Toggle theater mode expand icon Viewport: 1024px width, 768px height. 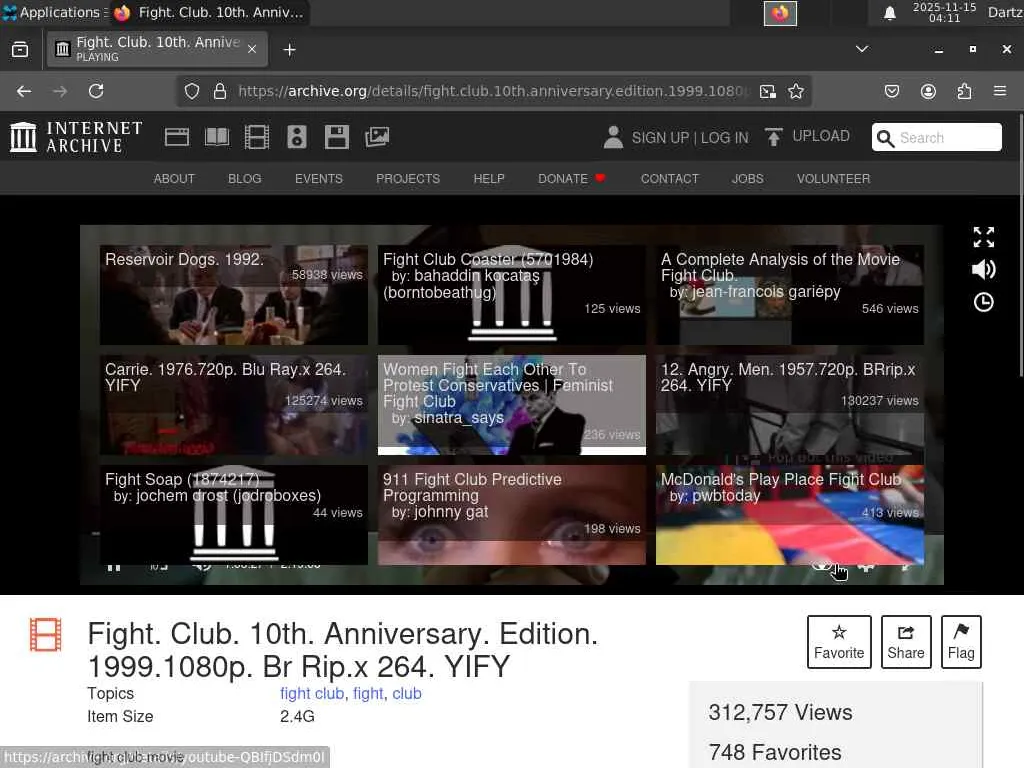click(x=984, y=237)
